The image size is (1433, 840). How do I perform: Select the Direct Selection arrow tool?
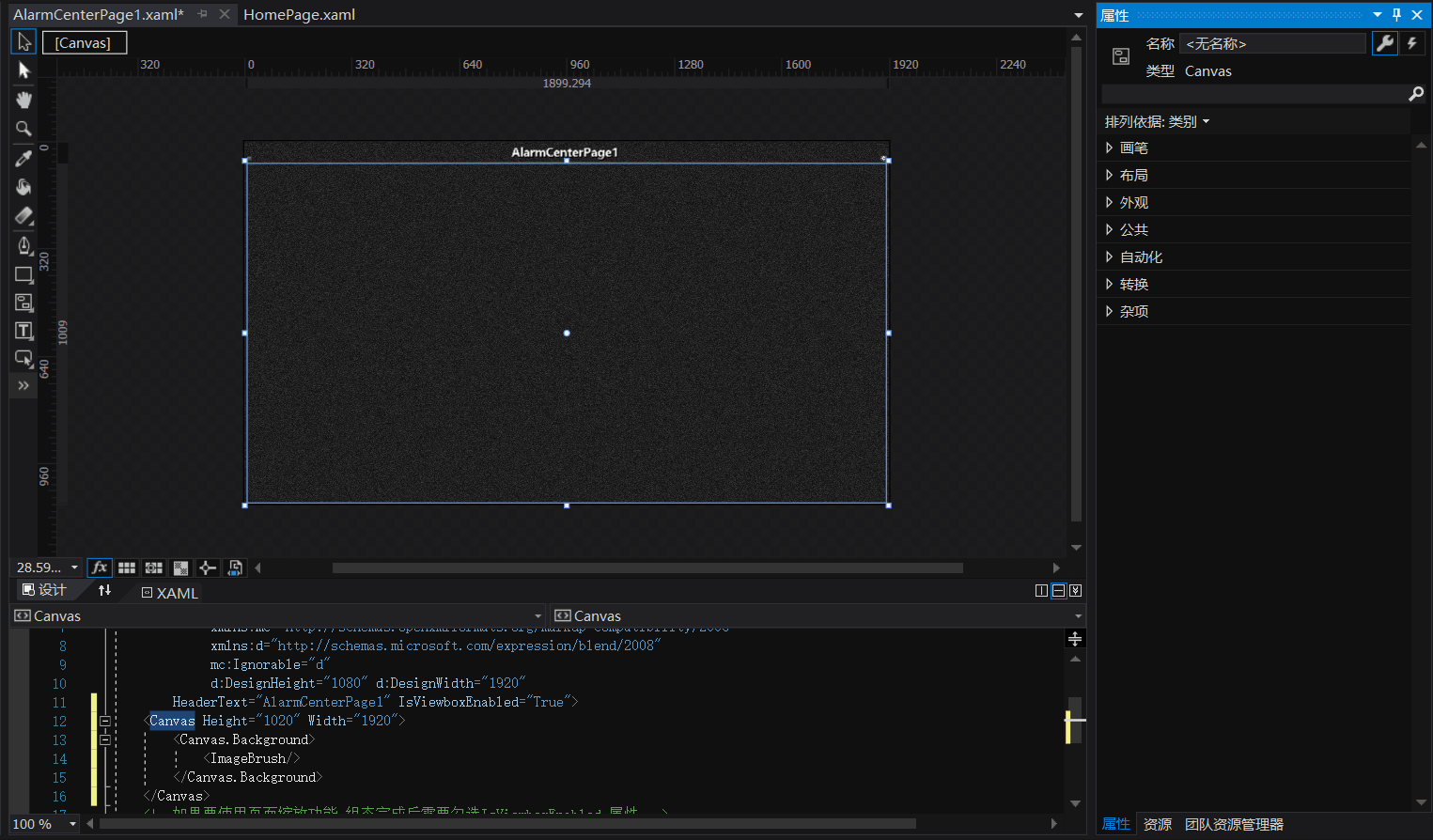click(24, 71)
